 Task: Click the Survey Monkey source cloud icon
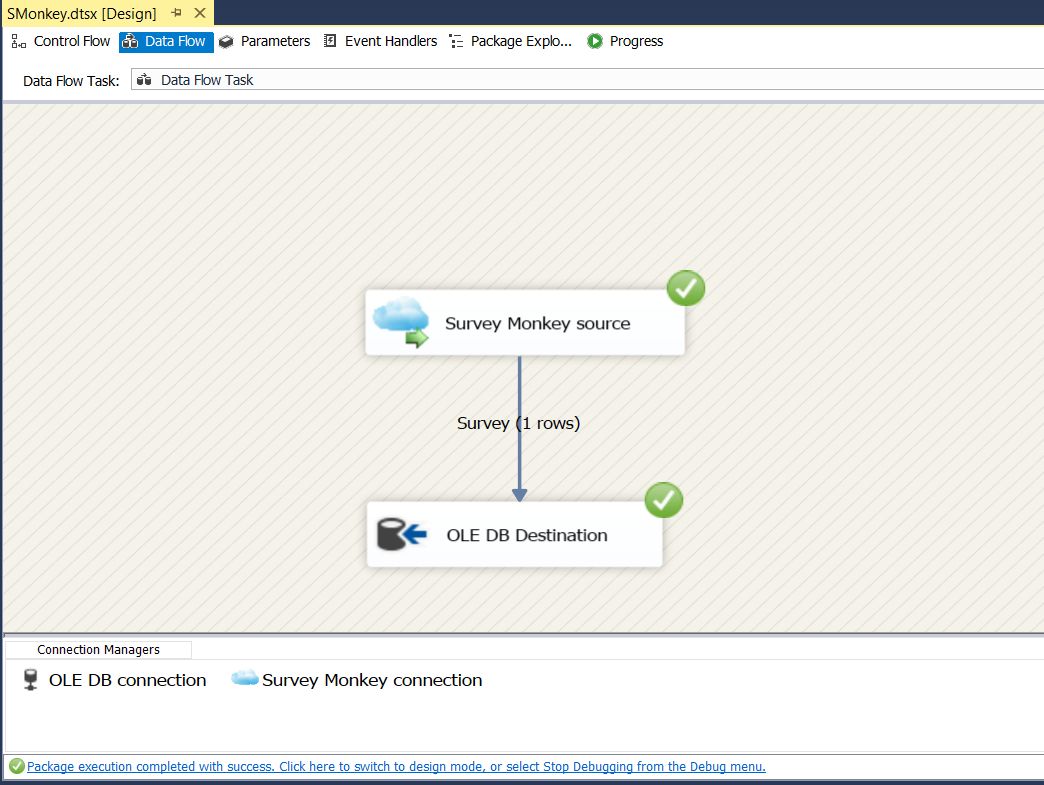coord(401,322)
